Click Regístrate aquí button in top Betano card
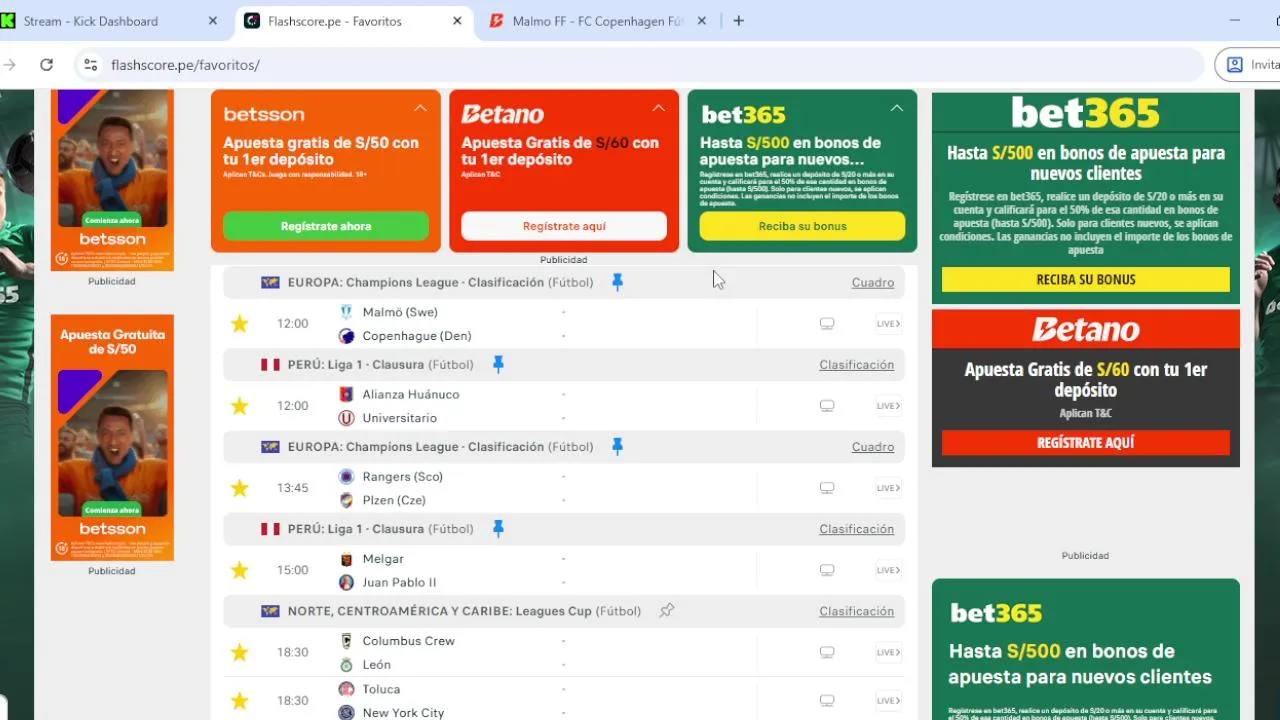The height and width of the screenshot is (720, 1280). click(x=564, y=226)
